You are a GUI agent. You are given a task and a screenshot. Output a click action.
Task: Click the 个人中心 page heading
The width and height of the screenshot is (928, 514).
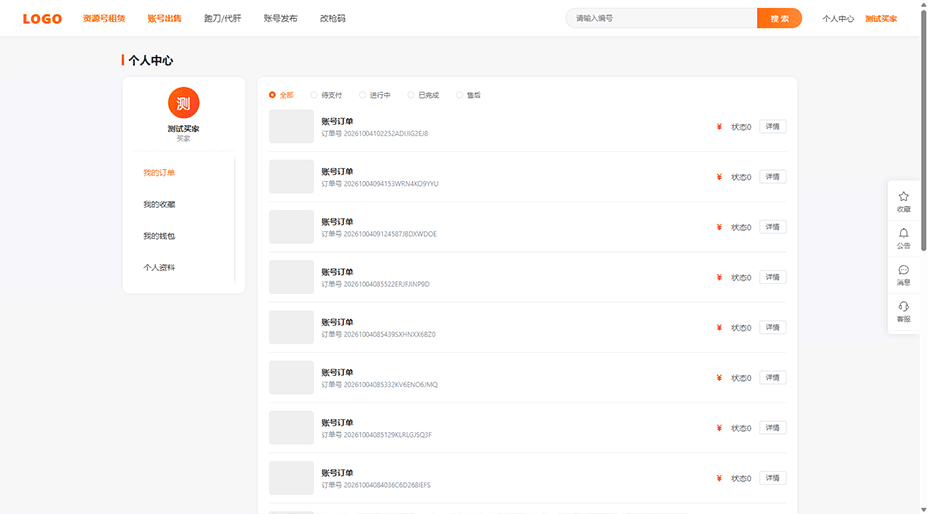[x=151, y=60]
